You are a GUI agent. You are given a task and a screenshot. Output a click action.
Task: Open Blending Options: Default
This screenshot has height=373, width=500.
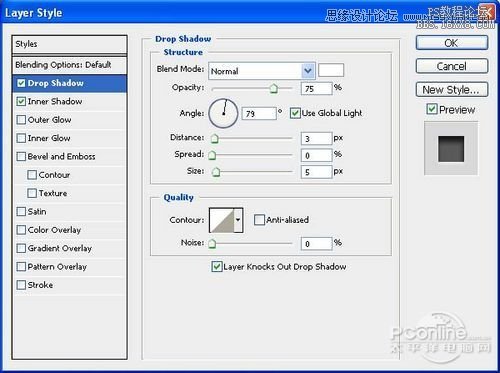click(x=69, y=65)
